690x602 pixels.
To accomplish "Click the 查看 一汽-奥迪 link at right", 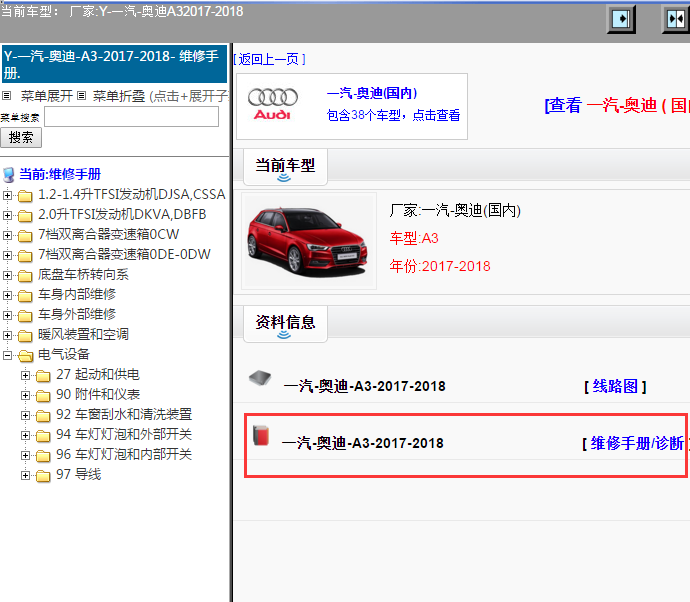I will 617,105.
